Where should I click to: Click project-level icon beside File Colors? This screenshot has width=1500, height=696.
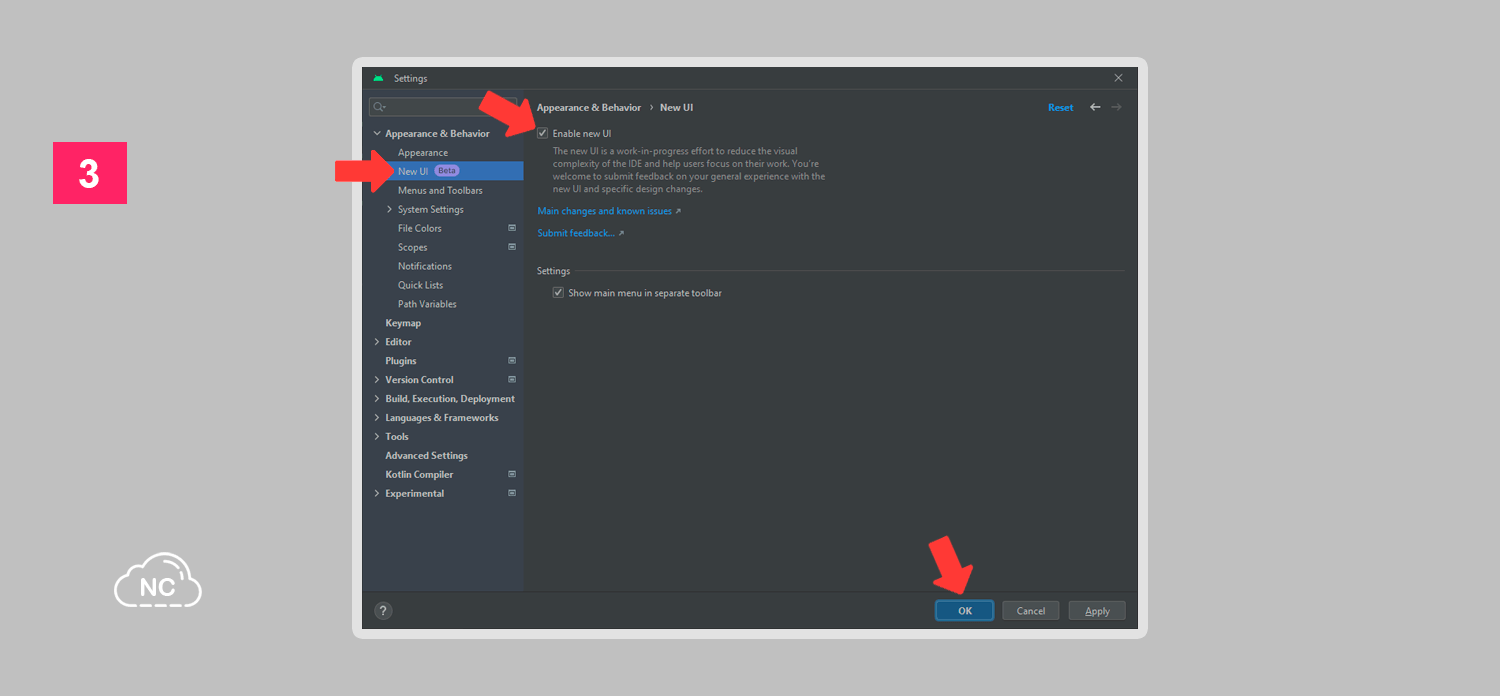coord(512,228)
